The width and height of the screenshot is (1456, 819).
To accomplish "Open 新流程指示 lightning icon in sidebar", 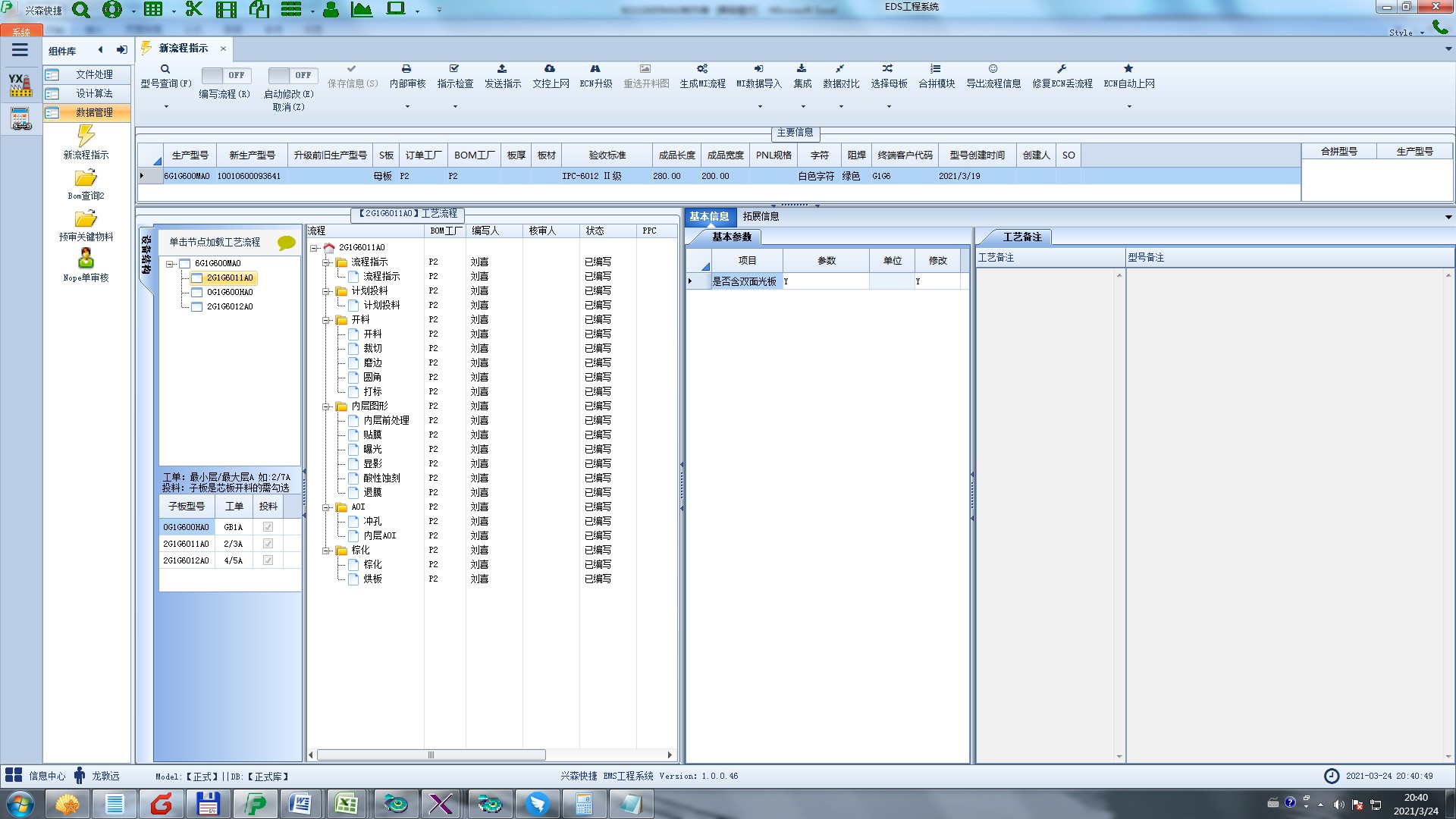I will [86, 136].
